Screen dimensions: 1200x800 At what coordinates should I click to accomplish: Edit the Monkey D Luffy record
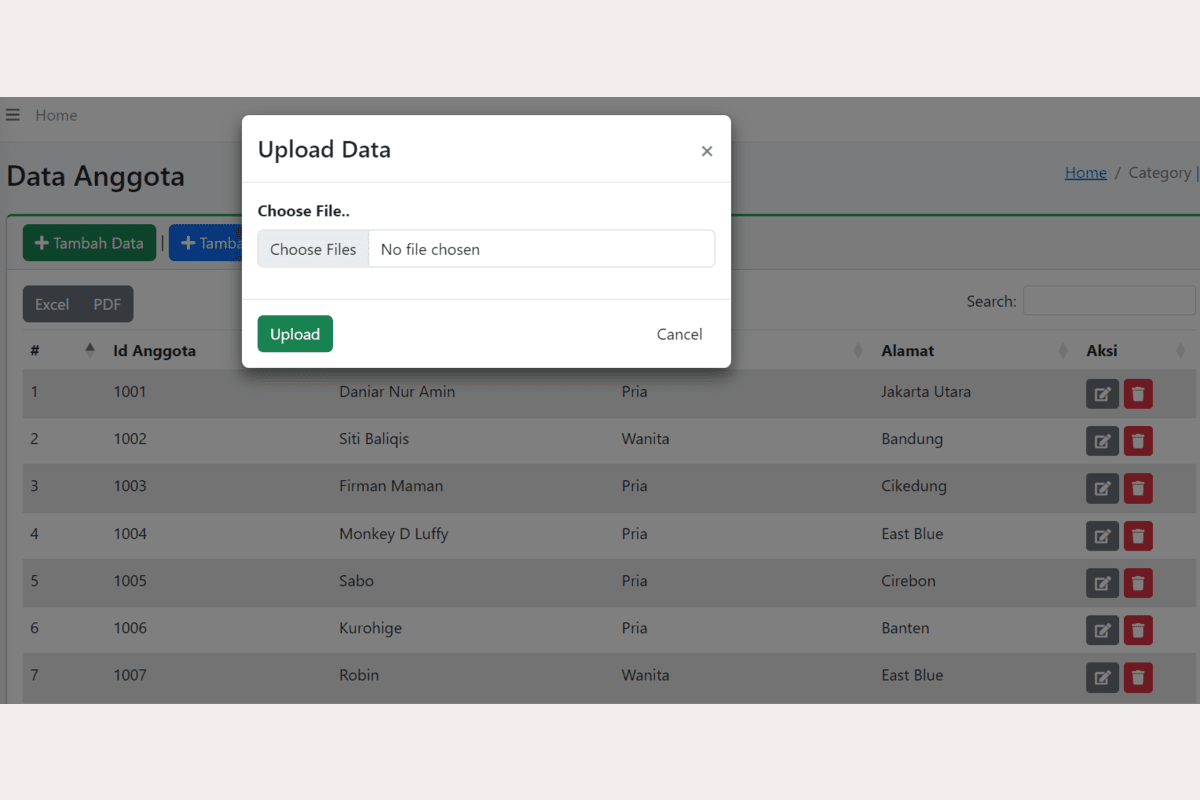[x=1102, y=536]
